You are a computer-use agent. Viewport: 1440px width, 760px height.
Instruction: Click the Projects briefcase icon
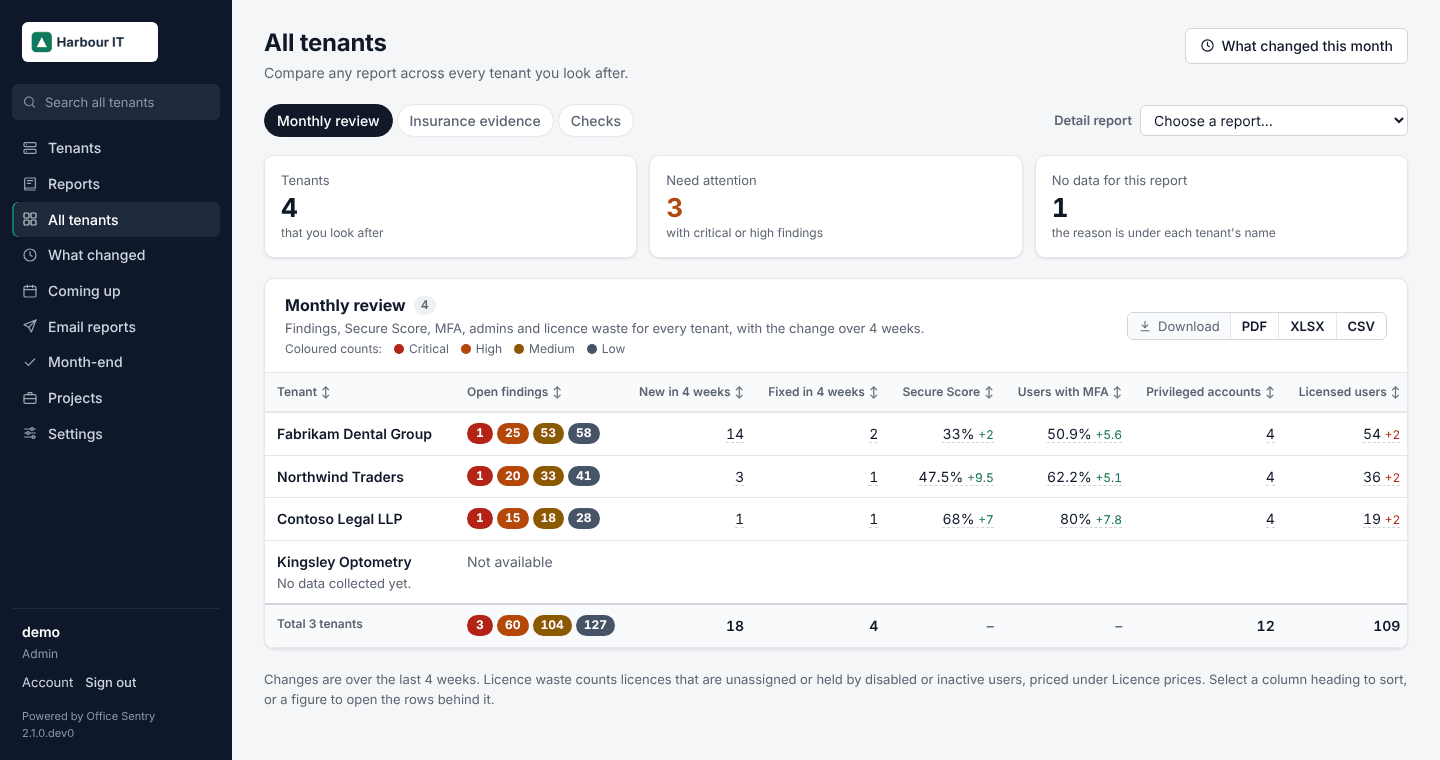[x=30, y=398]
